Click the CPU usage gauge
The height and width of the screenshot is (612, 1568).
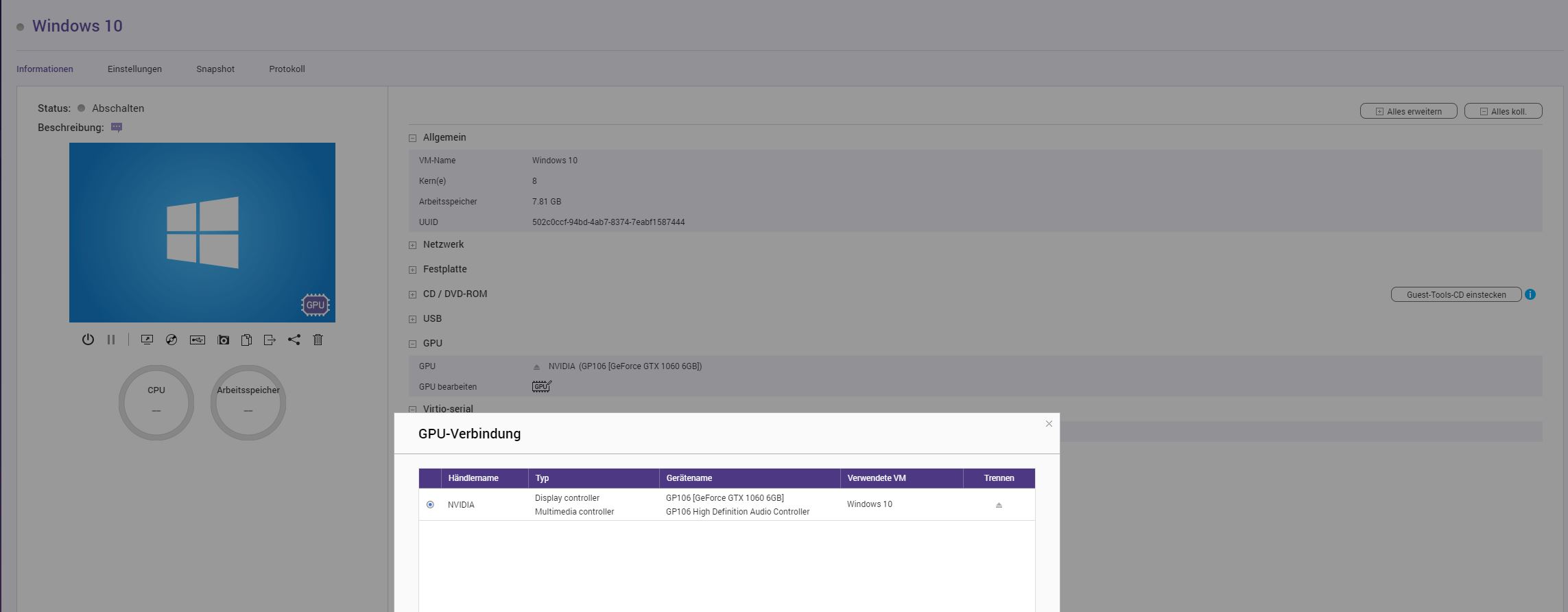tap(156, 403)
